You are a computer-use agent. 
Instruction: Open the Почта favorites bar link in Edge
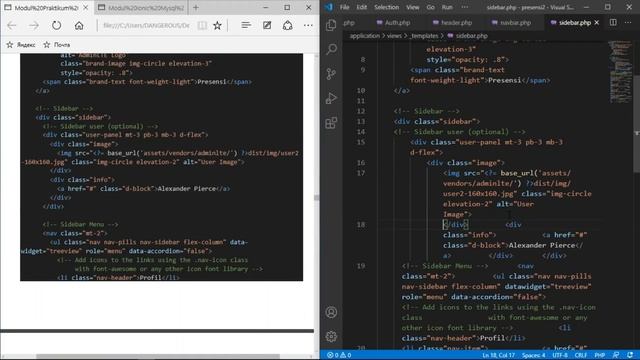(57, 45)
